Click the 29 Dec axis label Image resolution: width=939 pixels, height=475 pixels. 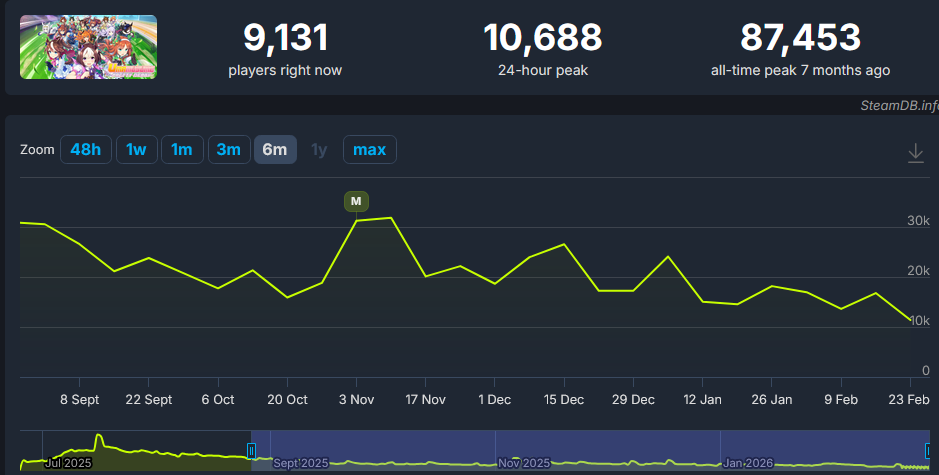click(633, 400)
